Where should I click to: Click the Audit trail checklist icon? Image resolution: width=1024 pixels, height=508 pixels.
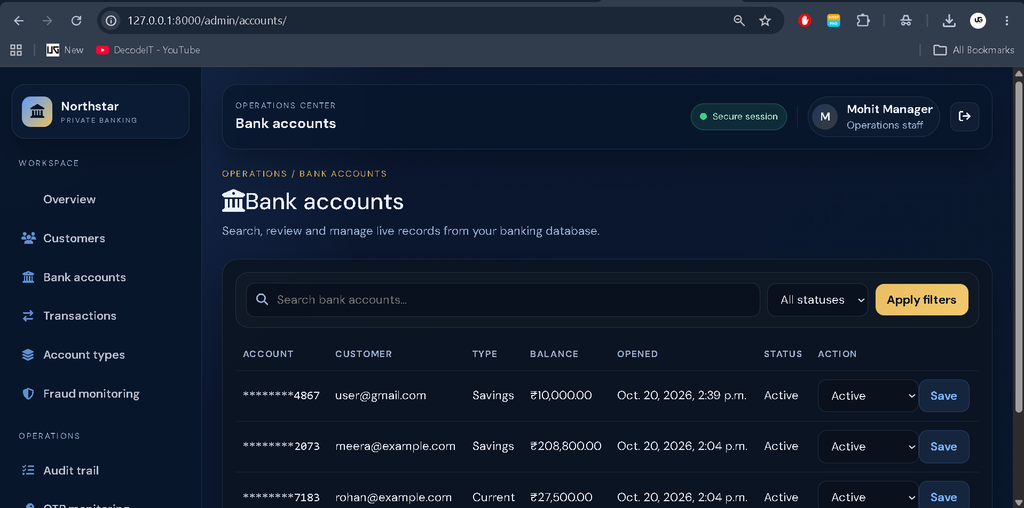click(28, 470)
